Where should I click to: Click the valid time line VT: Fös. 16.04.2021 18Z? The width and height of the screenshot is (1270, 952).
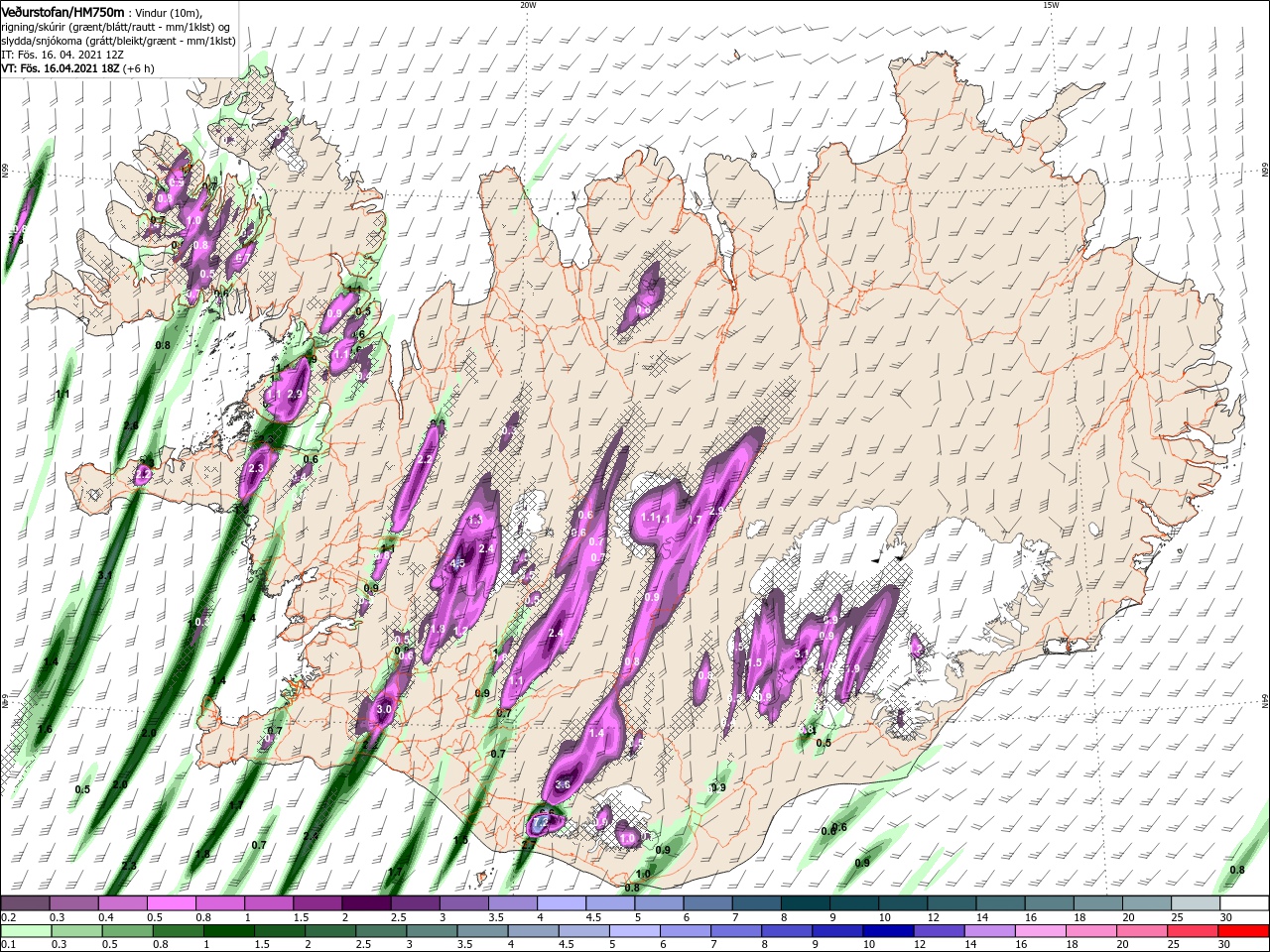(77, 68)
